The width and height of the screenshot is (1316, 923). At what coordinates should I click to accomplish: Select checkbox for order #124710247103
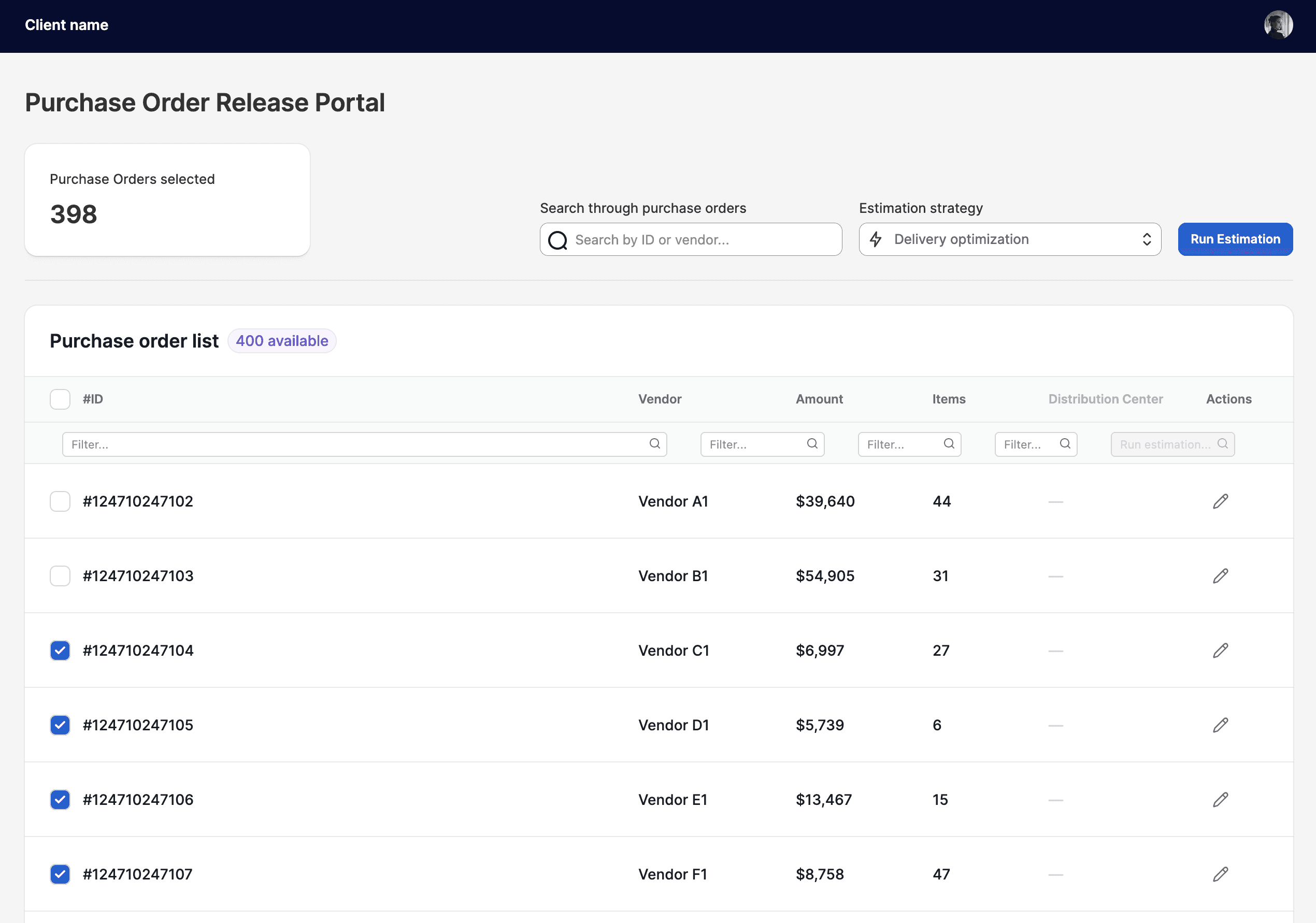[60, 576]
